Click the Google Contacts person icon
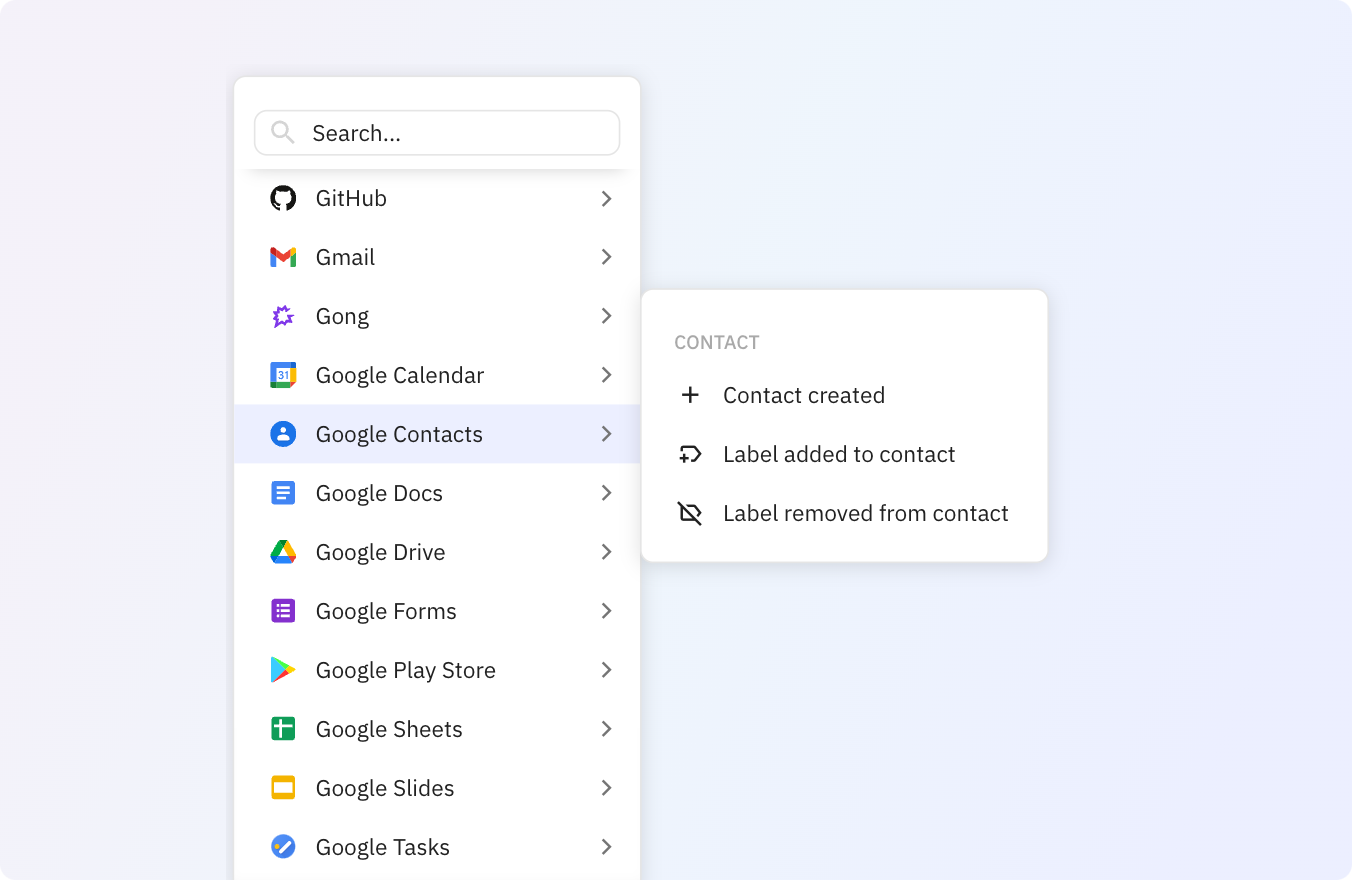 pos(283,434)
